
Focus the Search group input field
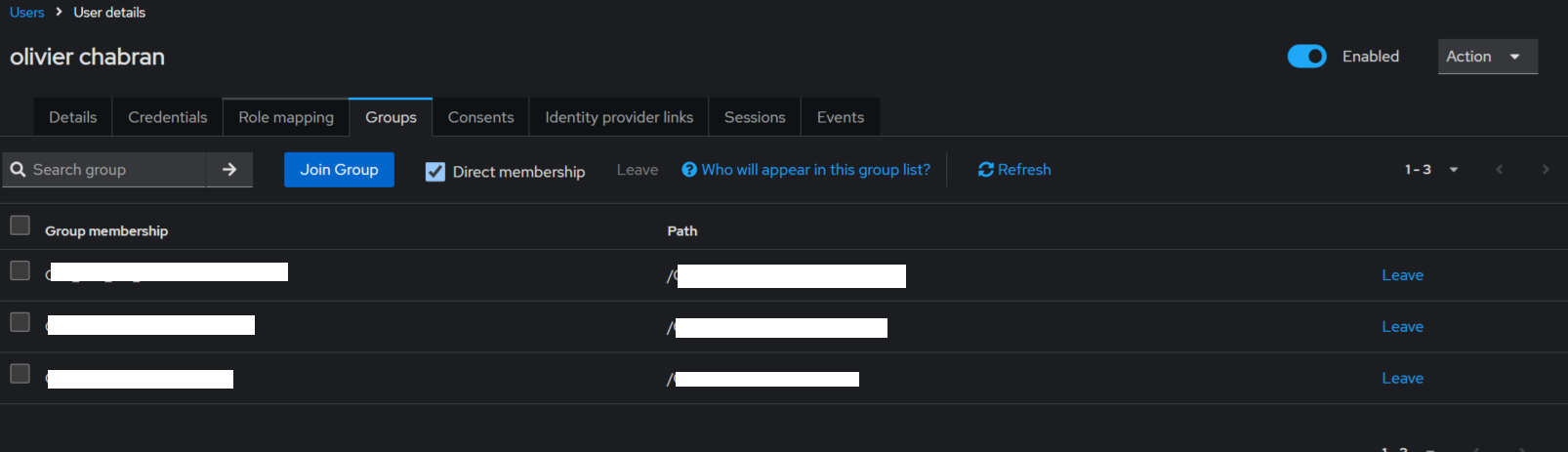(115, 170)
